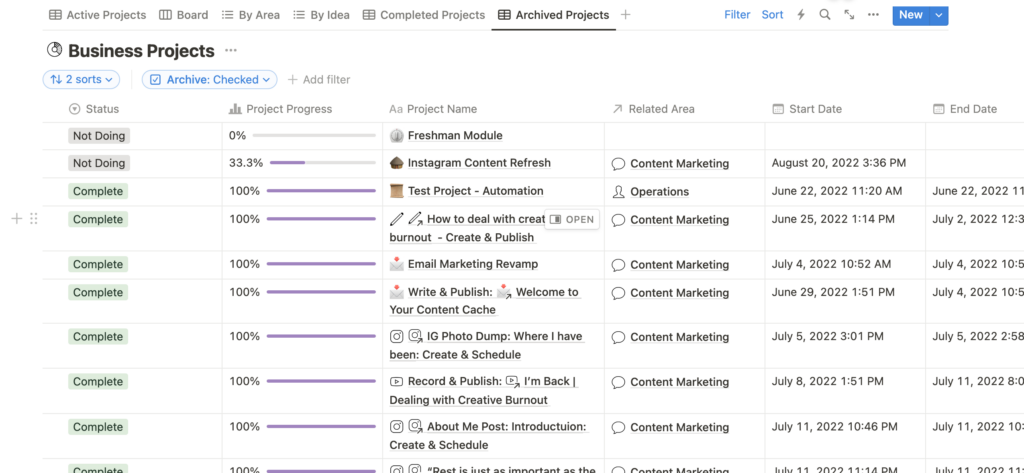Add a new view with plus icon
This screenshot has width=1024, height=473.
tap(626, 15)
